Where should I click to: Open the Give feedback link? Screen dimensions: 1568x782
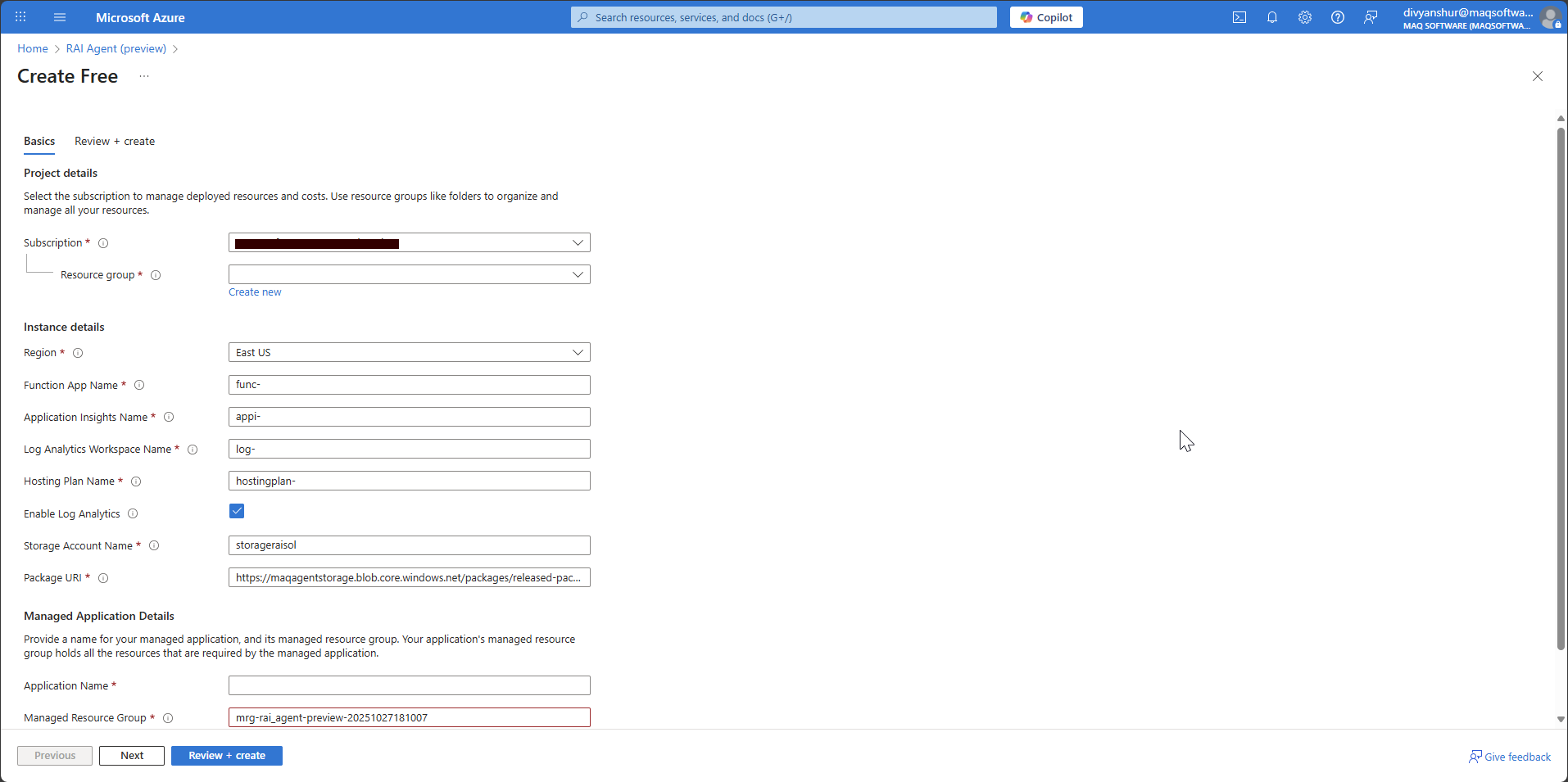coord(1510,757)
